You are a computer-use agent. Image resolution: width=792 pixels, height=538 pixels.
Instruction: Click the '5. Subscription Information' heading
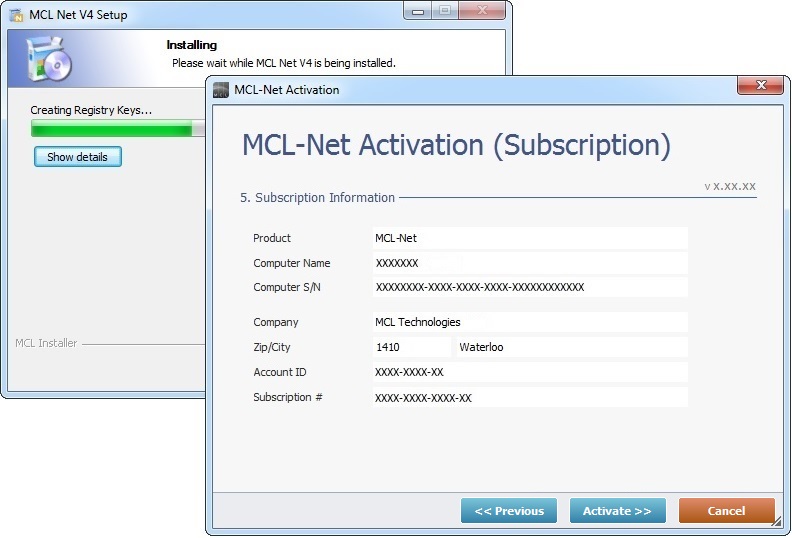[317, 198]
